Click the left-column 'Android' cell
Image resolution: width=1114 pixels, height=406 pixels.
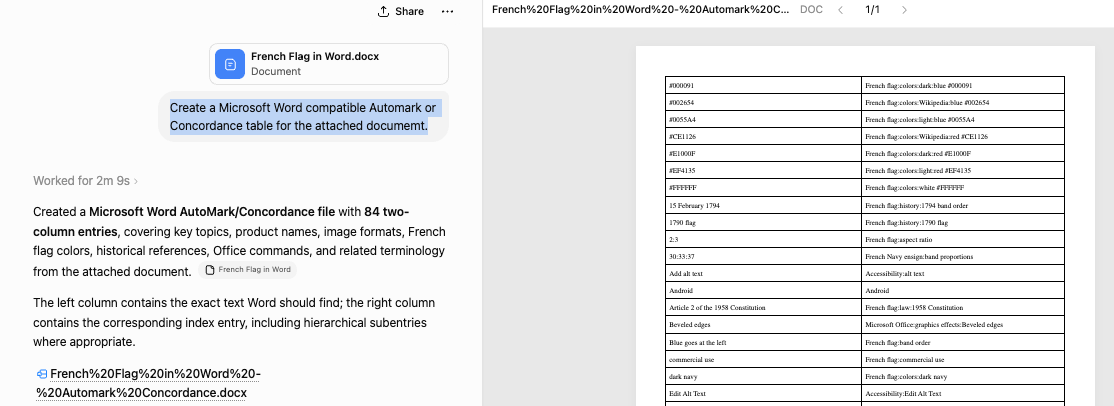pyautogui.click(x=763, y=291)
